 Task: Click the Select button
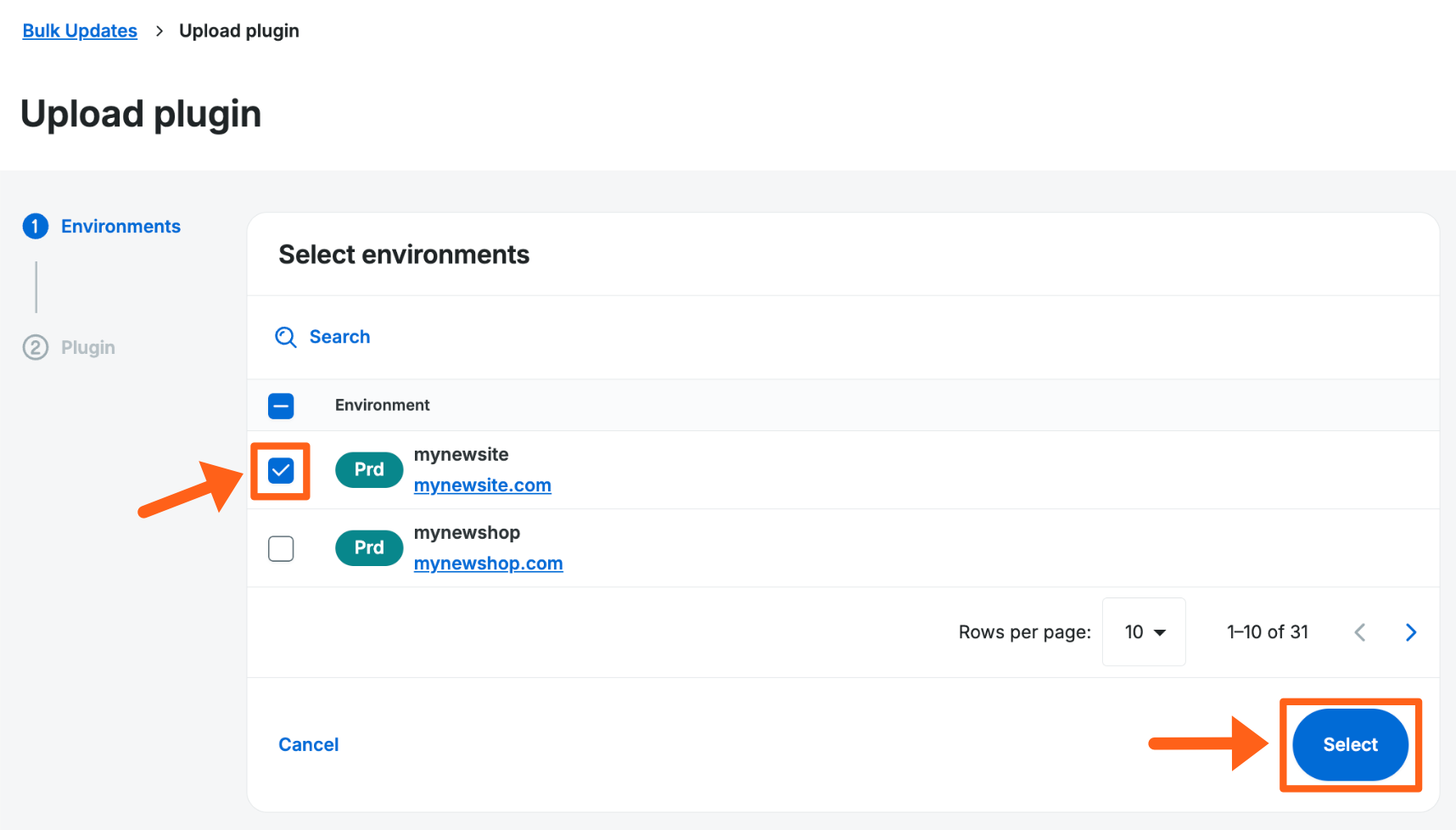(1350, 744)
